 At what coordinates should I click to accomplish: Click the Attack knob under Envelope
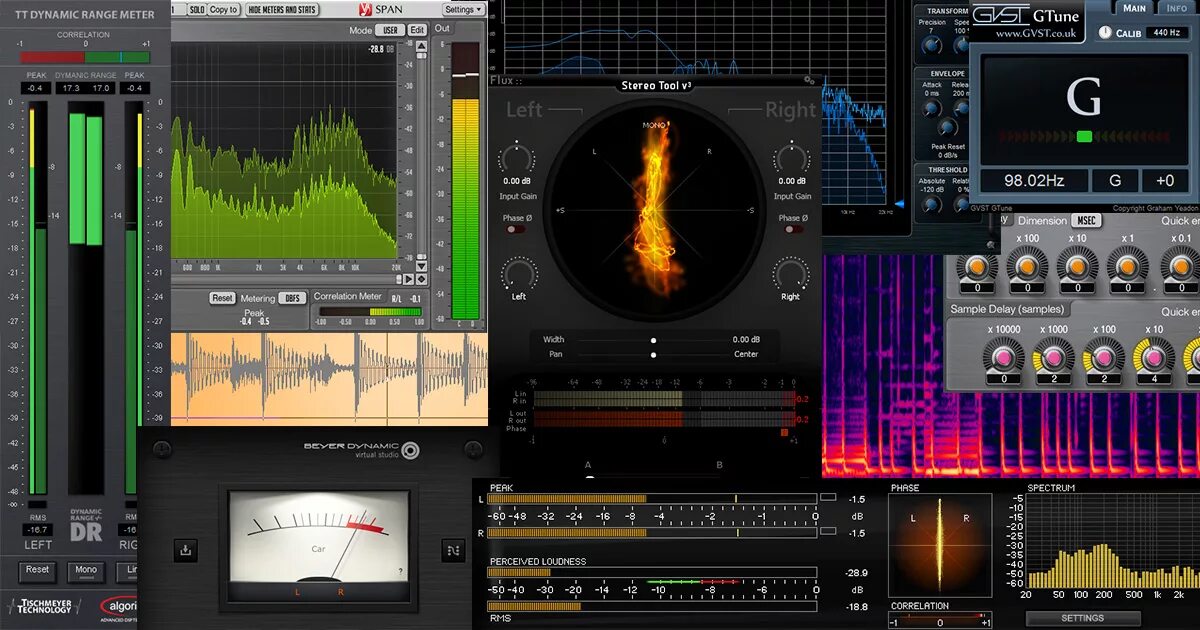coord(932,108)
